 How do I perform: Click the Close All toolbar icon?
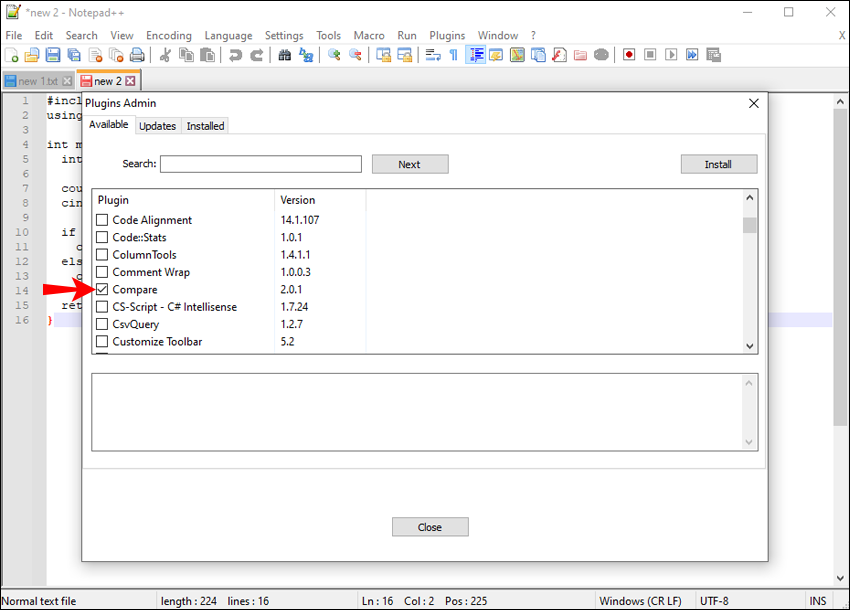tap(116, 55)
